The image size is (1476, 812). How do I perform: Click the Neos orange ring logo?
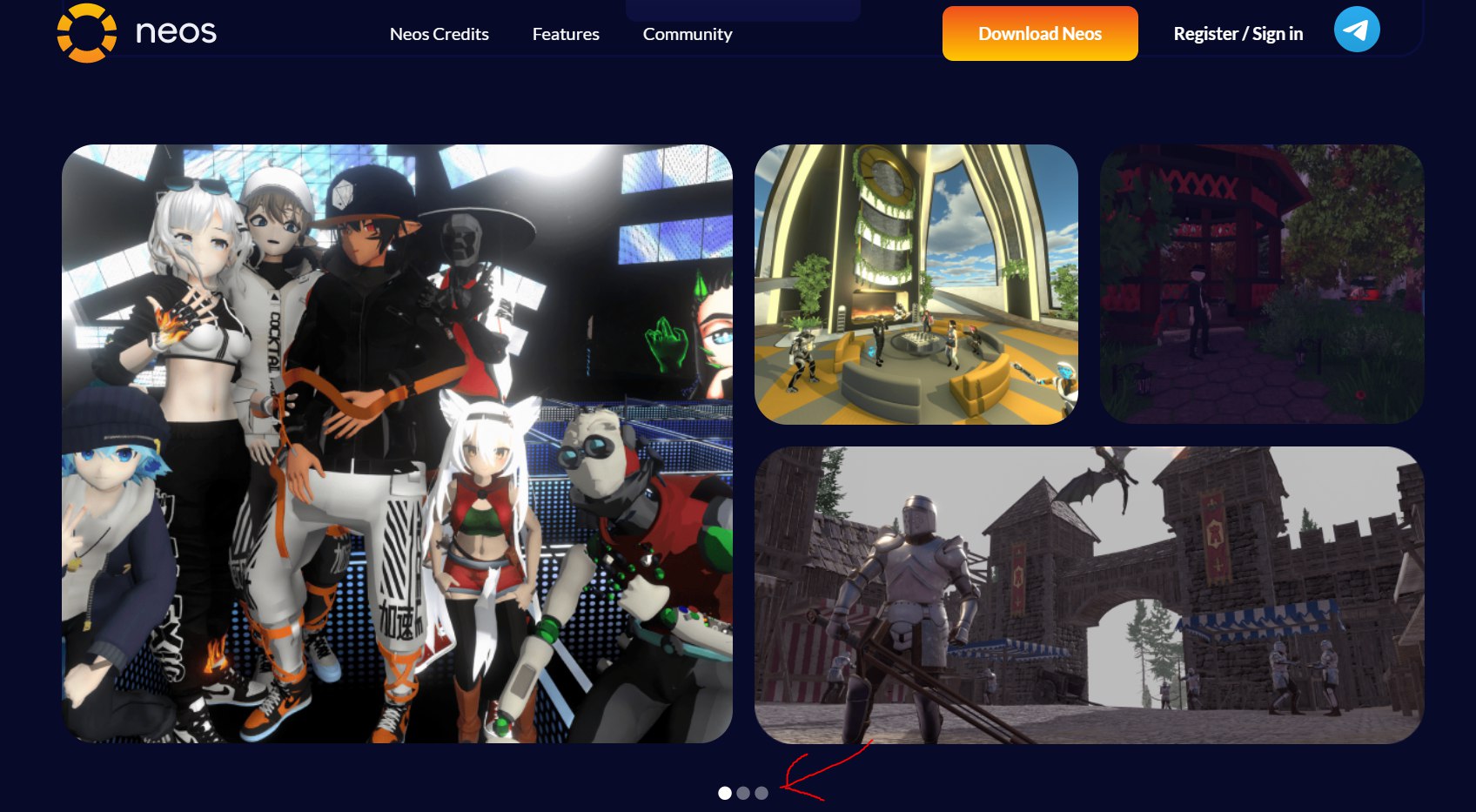click(x=86, y=33)
